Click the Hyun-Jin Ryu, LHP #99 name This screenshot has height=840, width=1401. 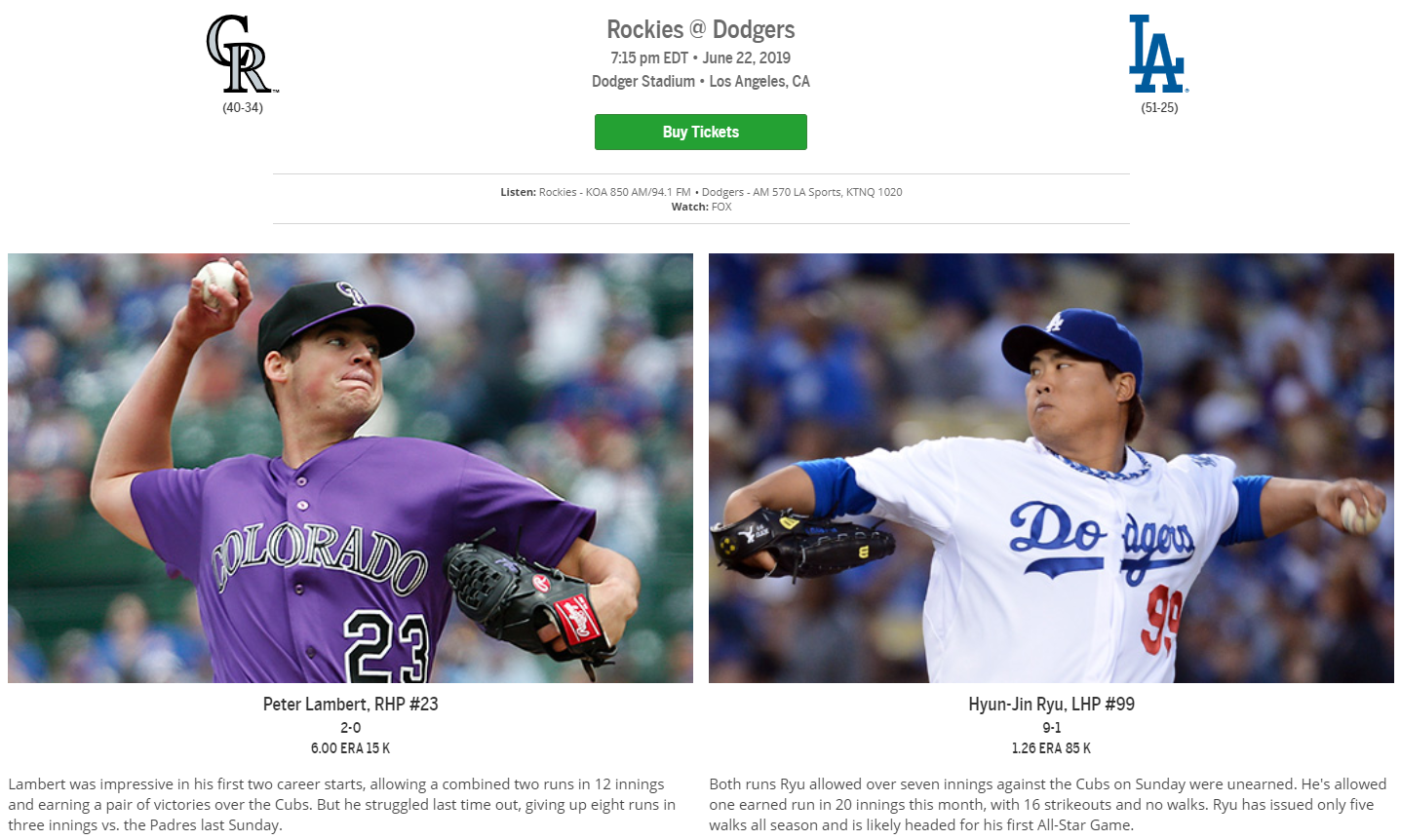pyautogui.click(x=1051, y=704)
